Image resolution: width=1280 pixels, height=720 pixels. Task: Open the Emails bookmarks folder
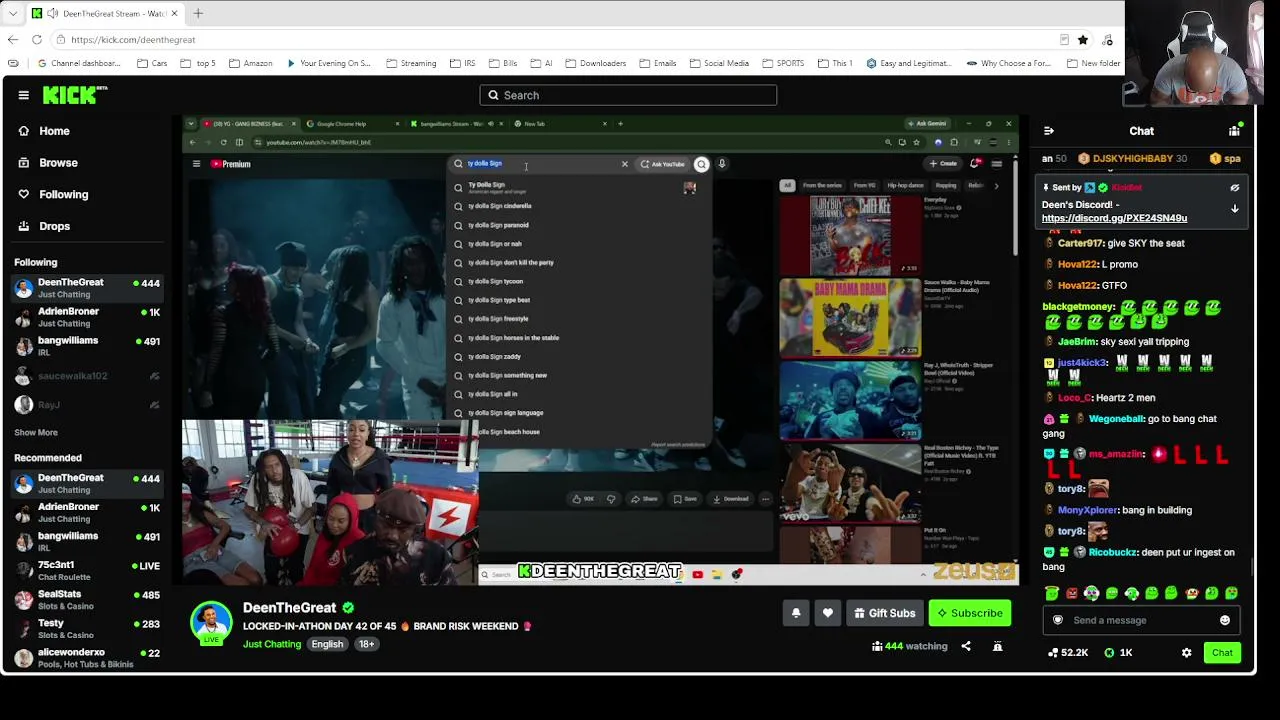(657, 63)
